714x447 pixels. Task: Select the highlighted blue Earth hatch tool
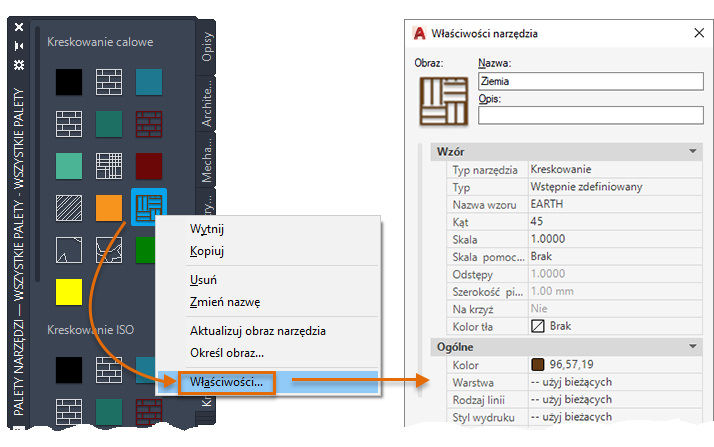(149, 207)
